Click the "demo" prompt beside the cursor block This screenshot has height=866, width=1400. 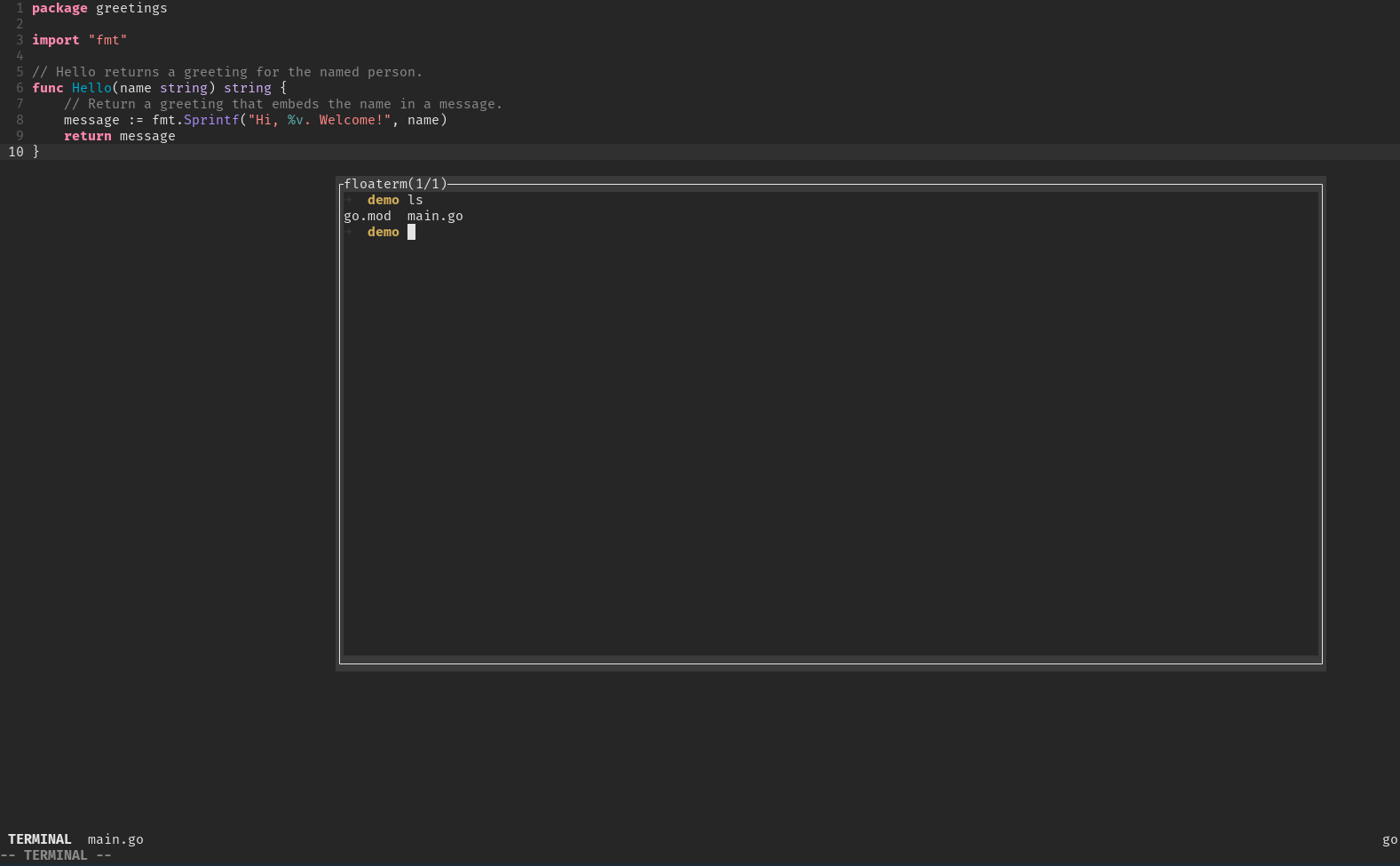(x=384, y=232)
